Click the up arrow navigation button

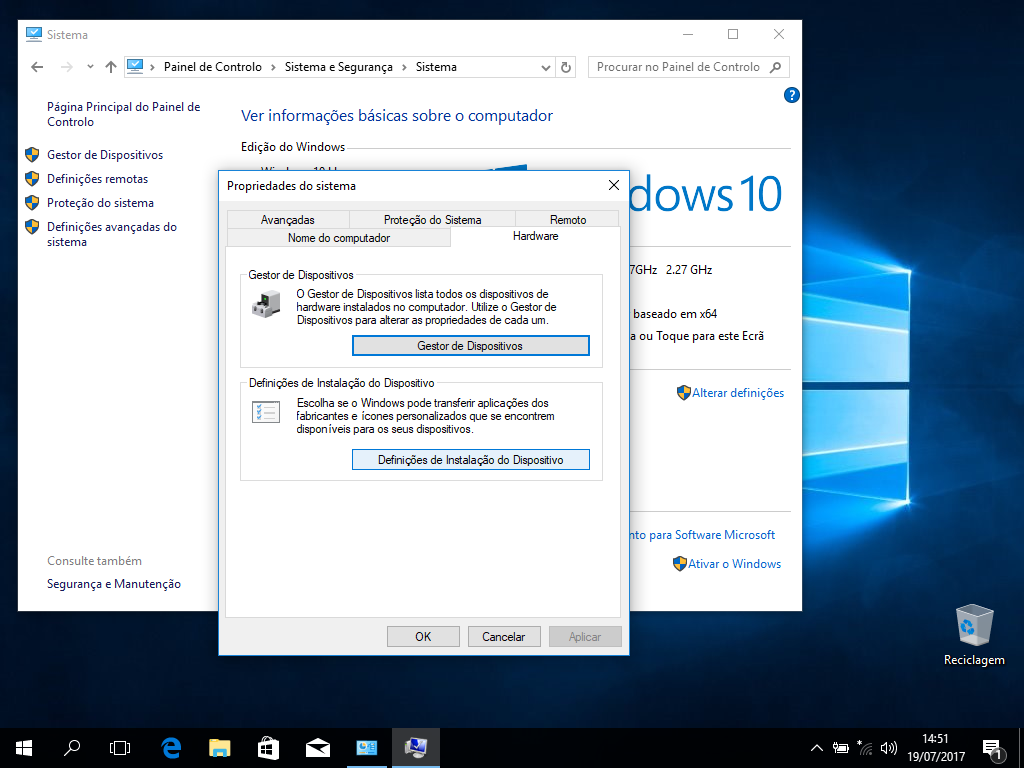(x=111, y=67)
